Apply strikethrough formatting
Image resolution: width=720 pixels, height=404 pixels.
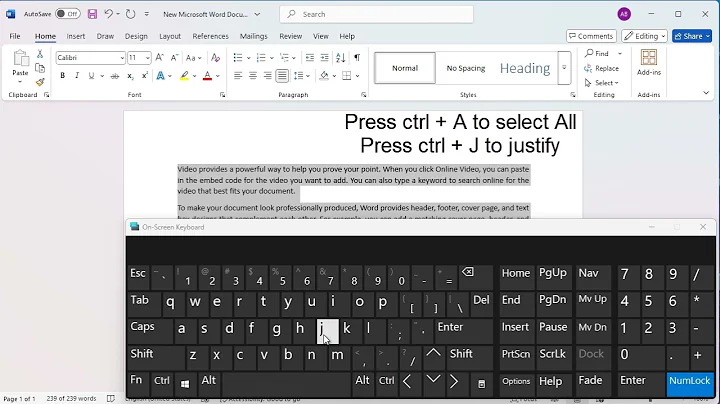(115, 76)
